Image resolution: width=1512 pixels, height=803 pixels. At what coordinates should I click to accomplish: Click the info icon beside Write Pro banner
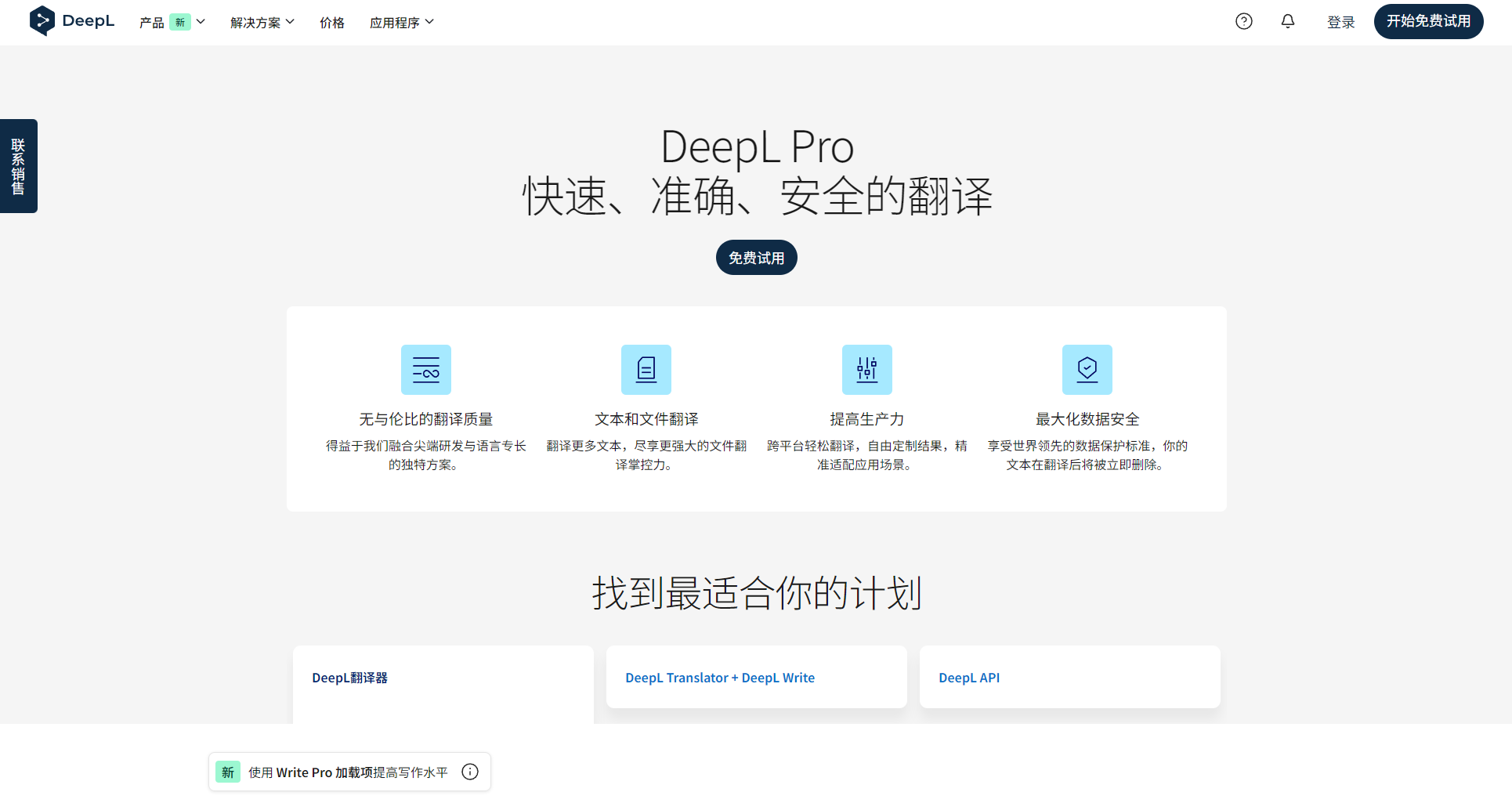470,772
